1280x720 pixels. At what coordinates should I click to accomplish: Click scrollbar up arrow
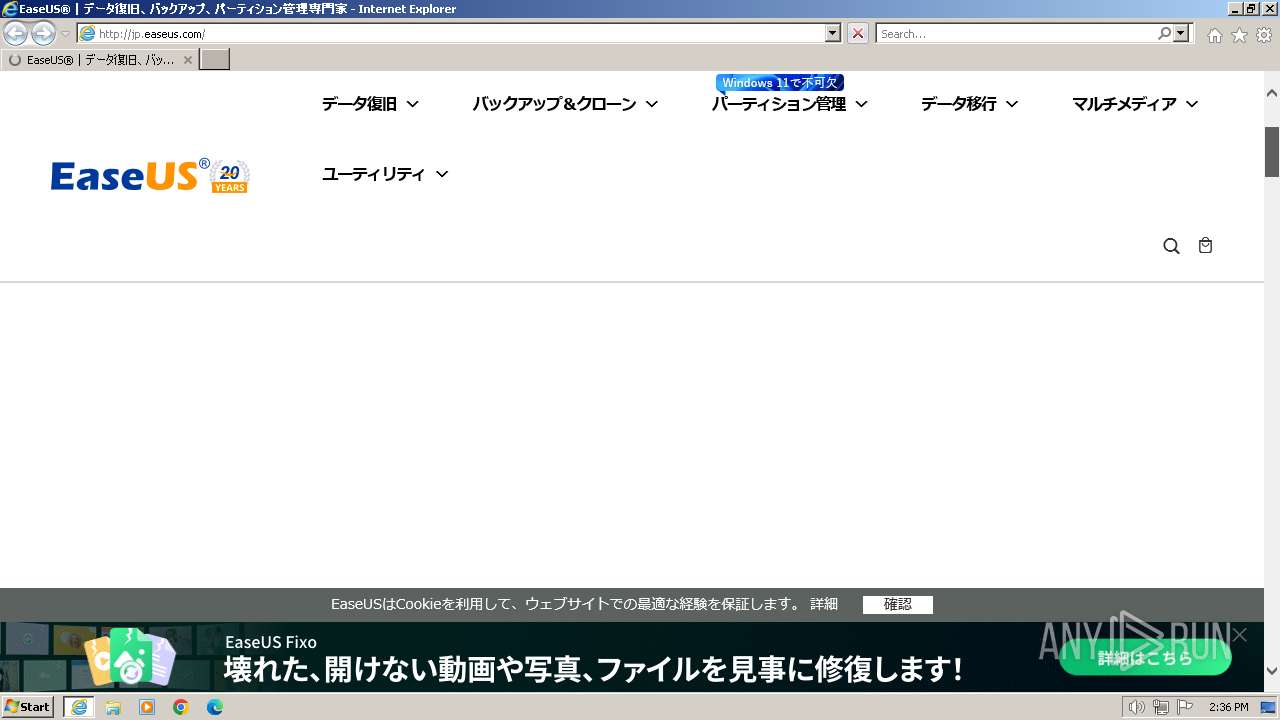(x=1272, y=93)
